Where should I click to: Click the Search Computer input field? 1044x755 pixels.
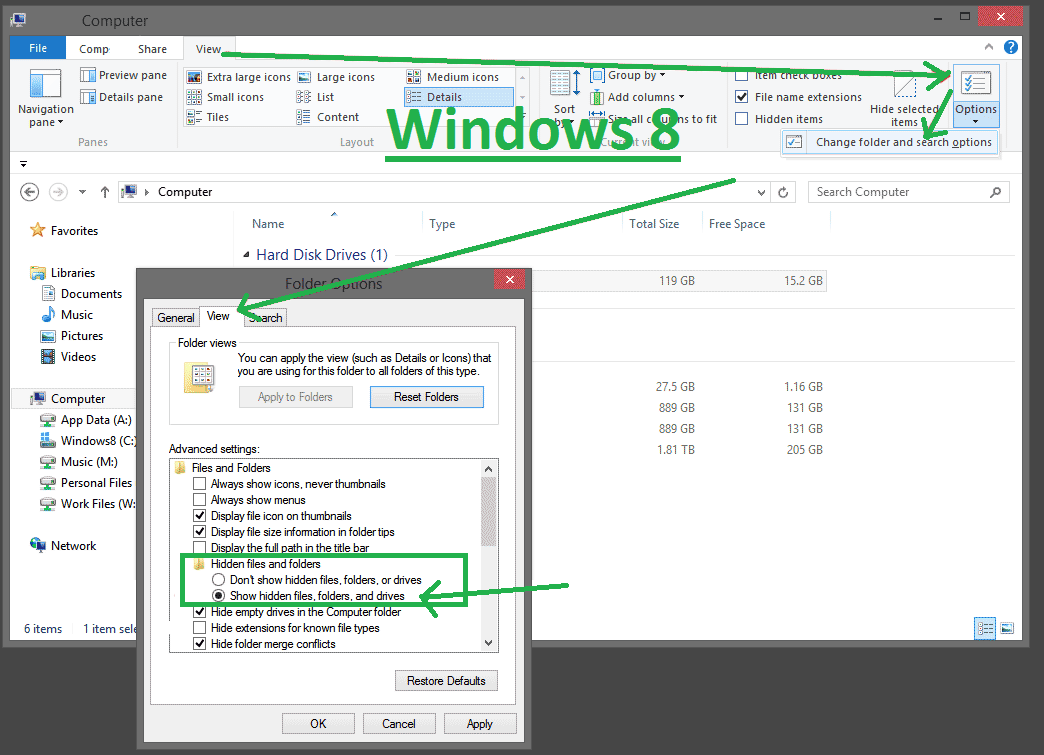pos(908,192)
